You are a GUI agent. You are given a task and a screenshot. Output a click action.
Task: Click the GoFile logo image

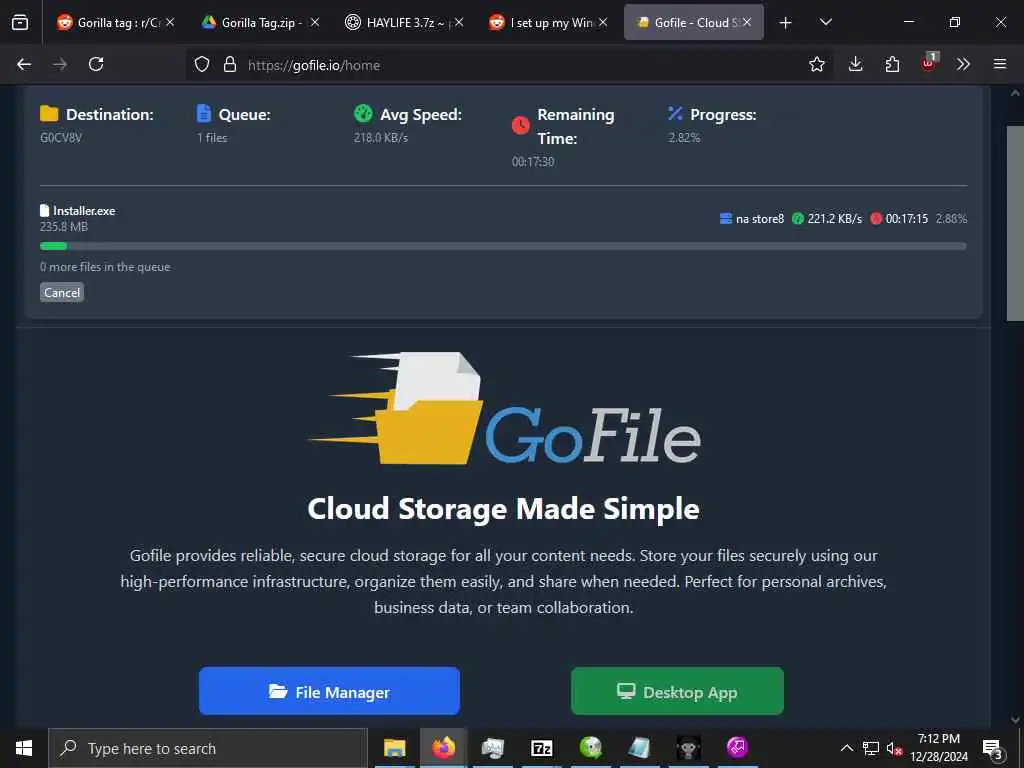tap(504, 409)
